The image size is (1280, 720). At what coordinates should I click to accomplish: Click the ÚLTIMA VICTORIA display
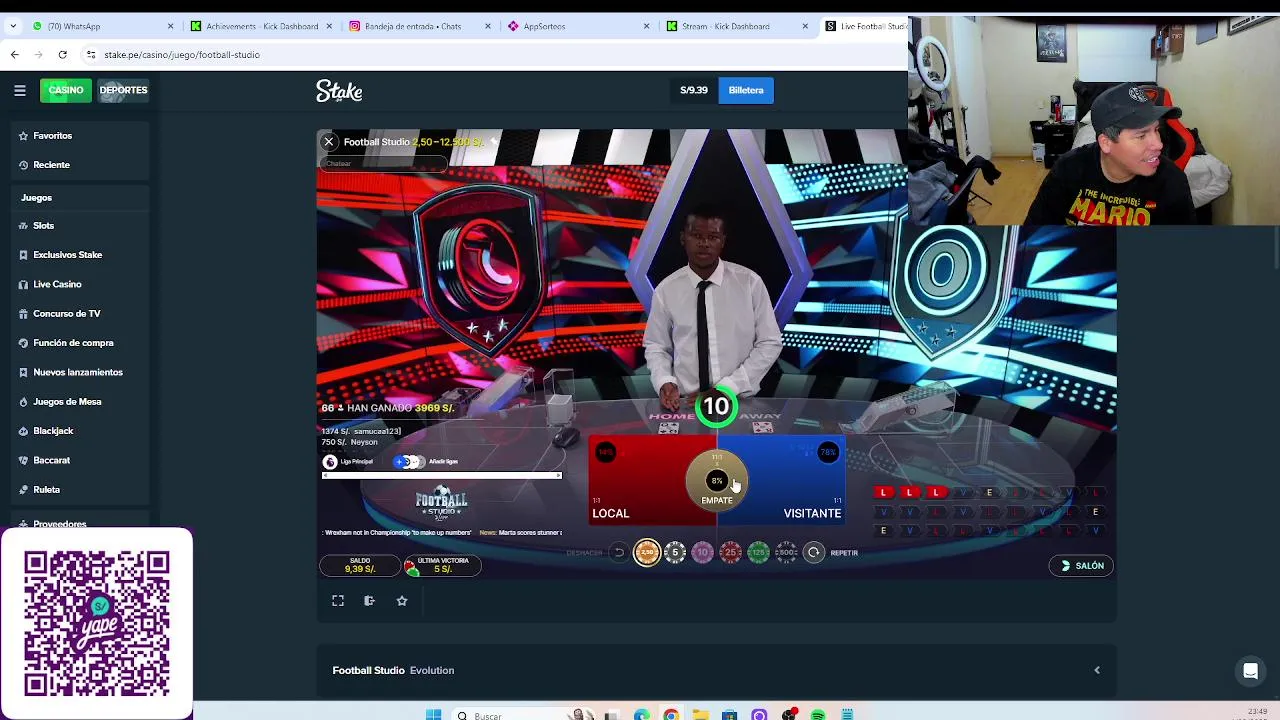442,565
